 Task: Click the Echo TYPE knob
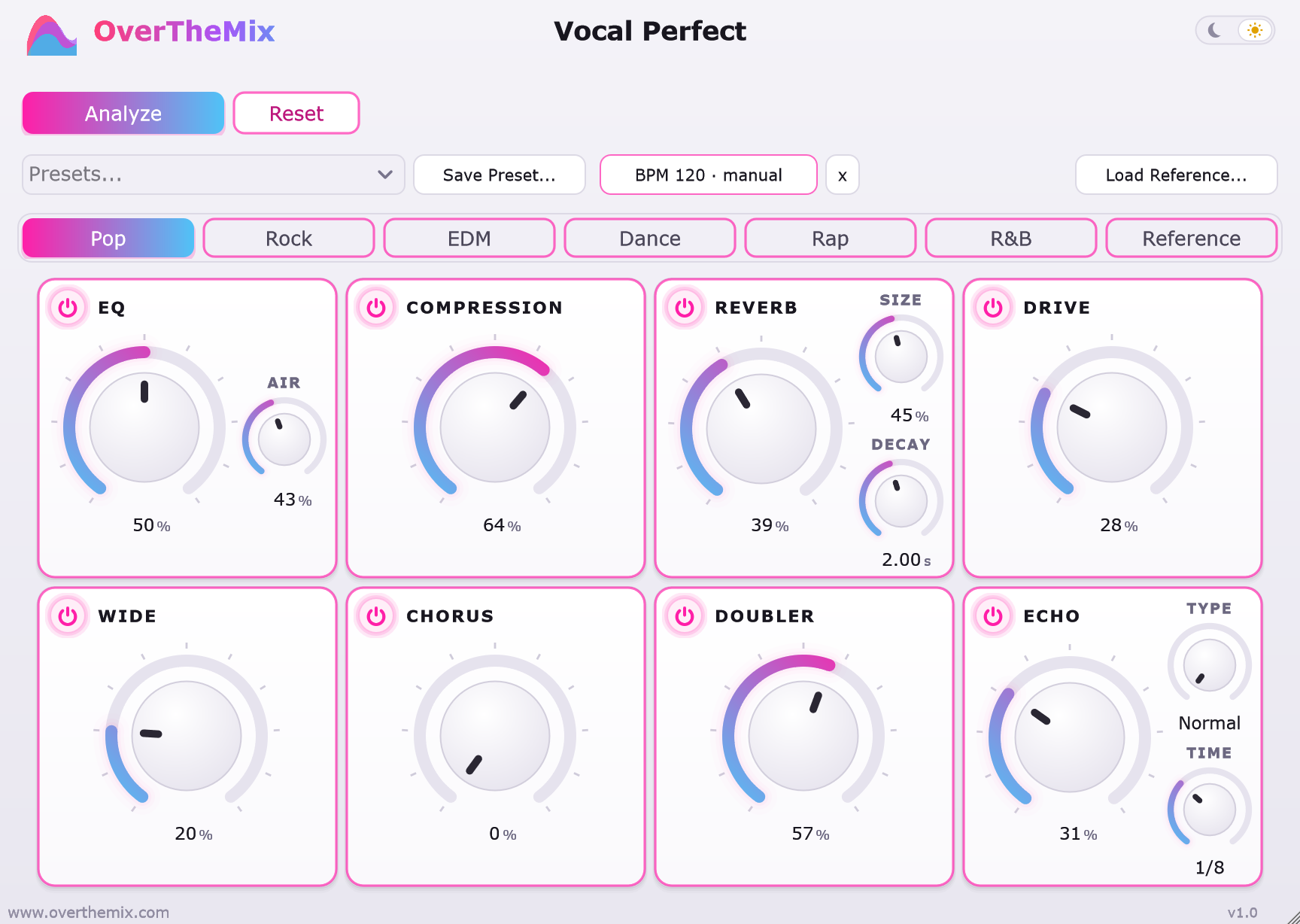point(1210,665)
